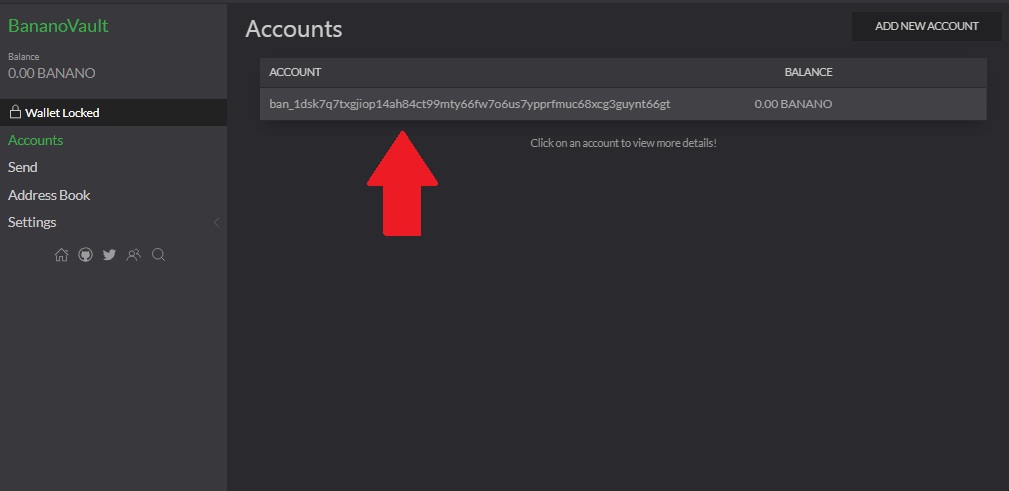This screenshot has height=491, width=1009.
Task: Click the Wallet Locked status label
Action: tap(62, 113)
